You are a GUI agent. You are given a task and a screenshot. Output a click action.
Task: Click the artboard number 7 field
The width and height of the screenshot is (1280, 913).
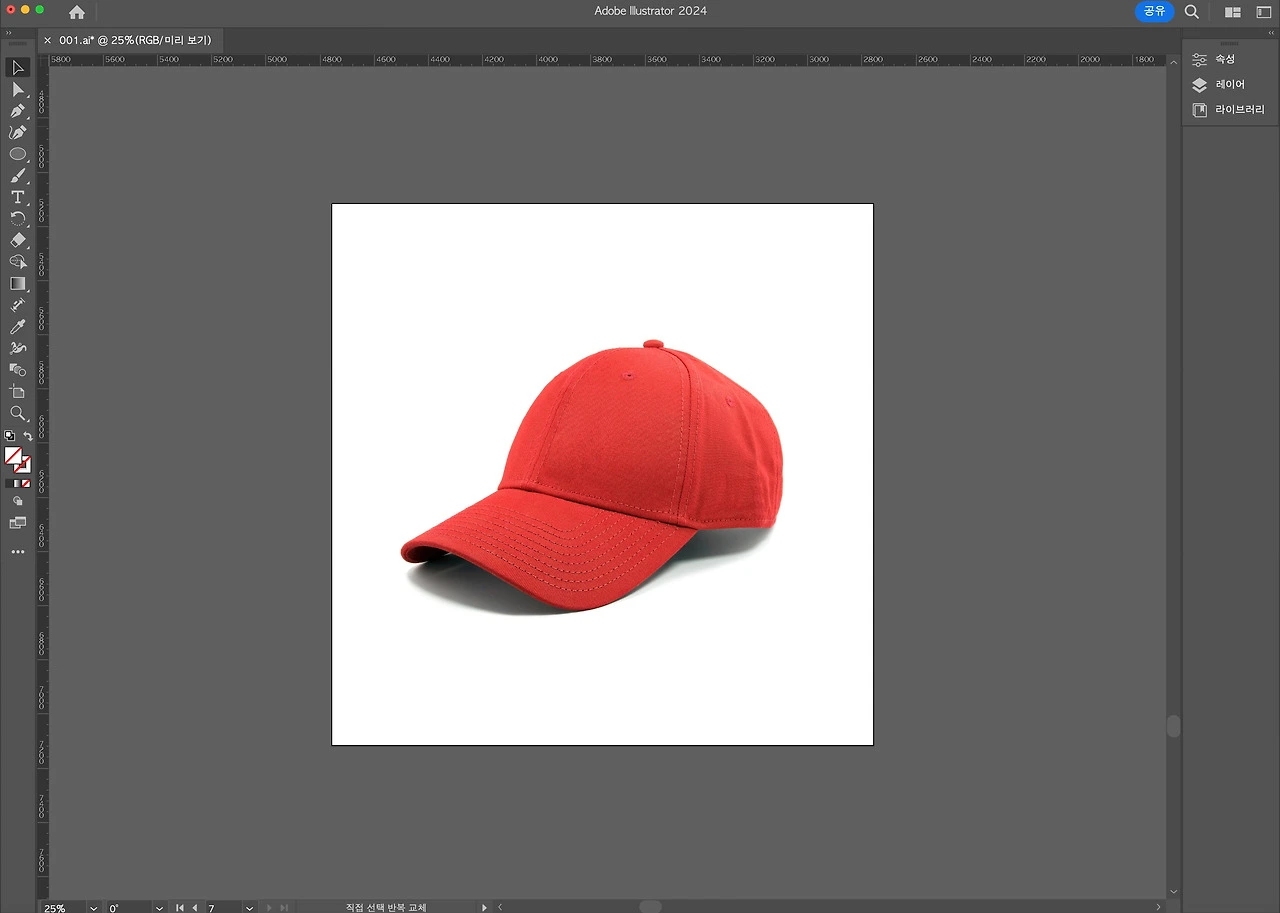223,907
